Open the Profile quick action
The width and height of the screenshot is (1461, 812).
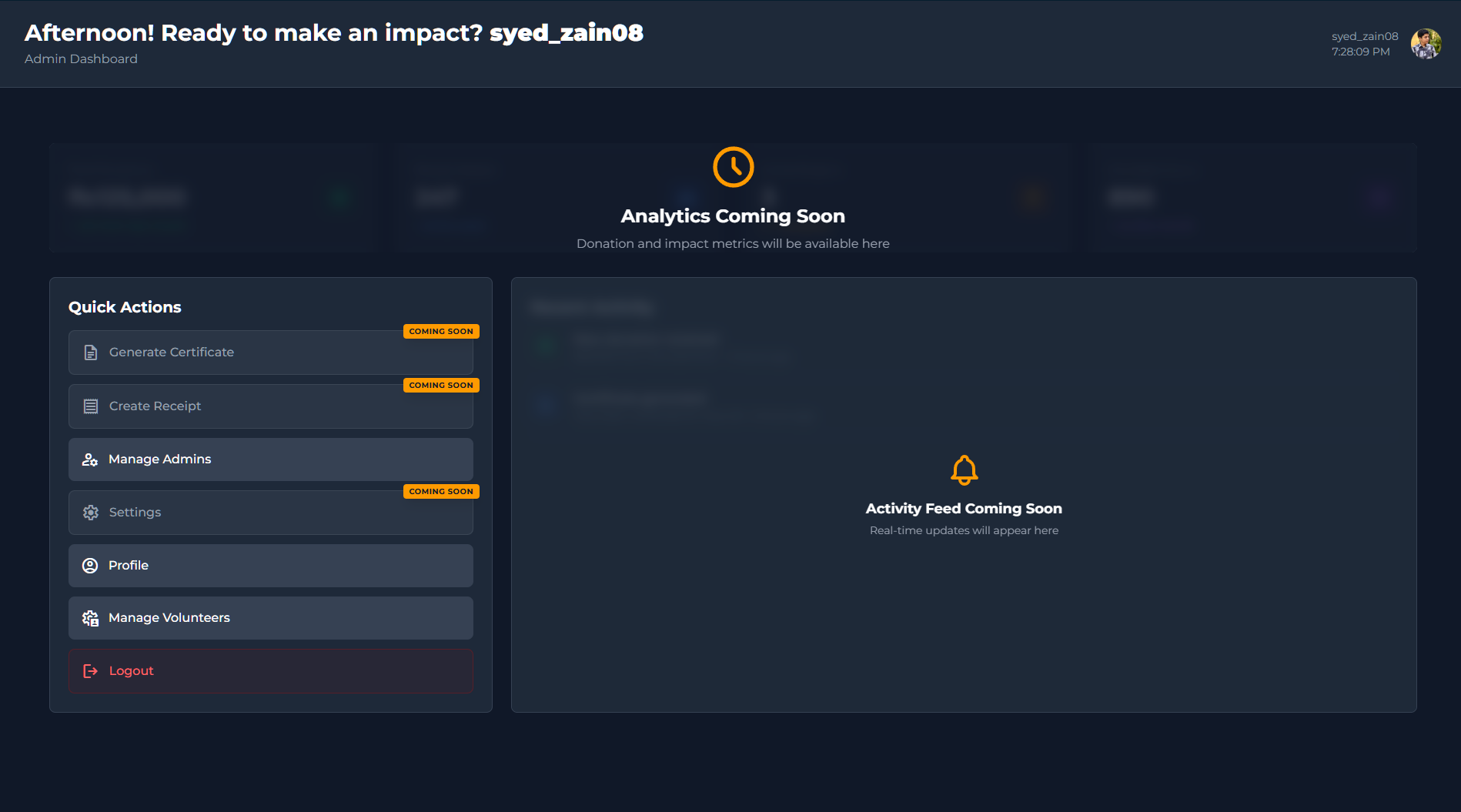270,566
